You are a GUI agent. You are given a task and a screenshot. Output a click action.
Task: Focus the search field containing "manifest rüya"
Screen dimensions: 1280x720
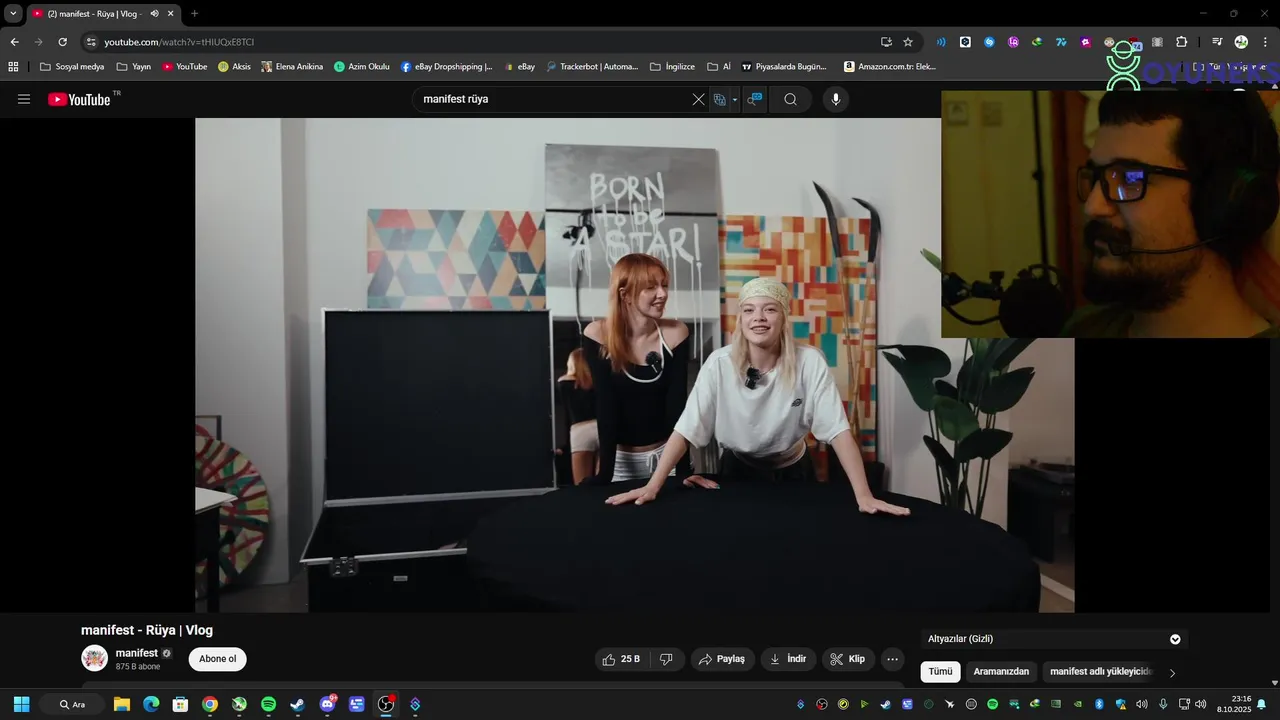click(553, 99)
